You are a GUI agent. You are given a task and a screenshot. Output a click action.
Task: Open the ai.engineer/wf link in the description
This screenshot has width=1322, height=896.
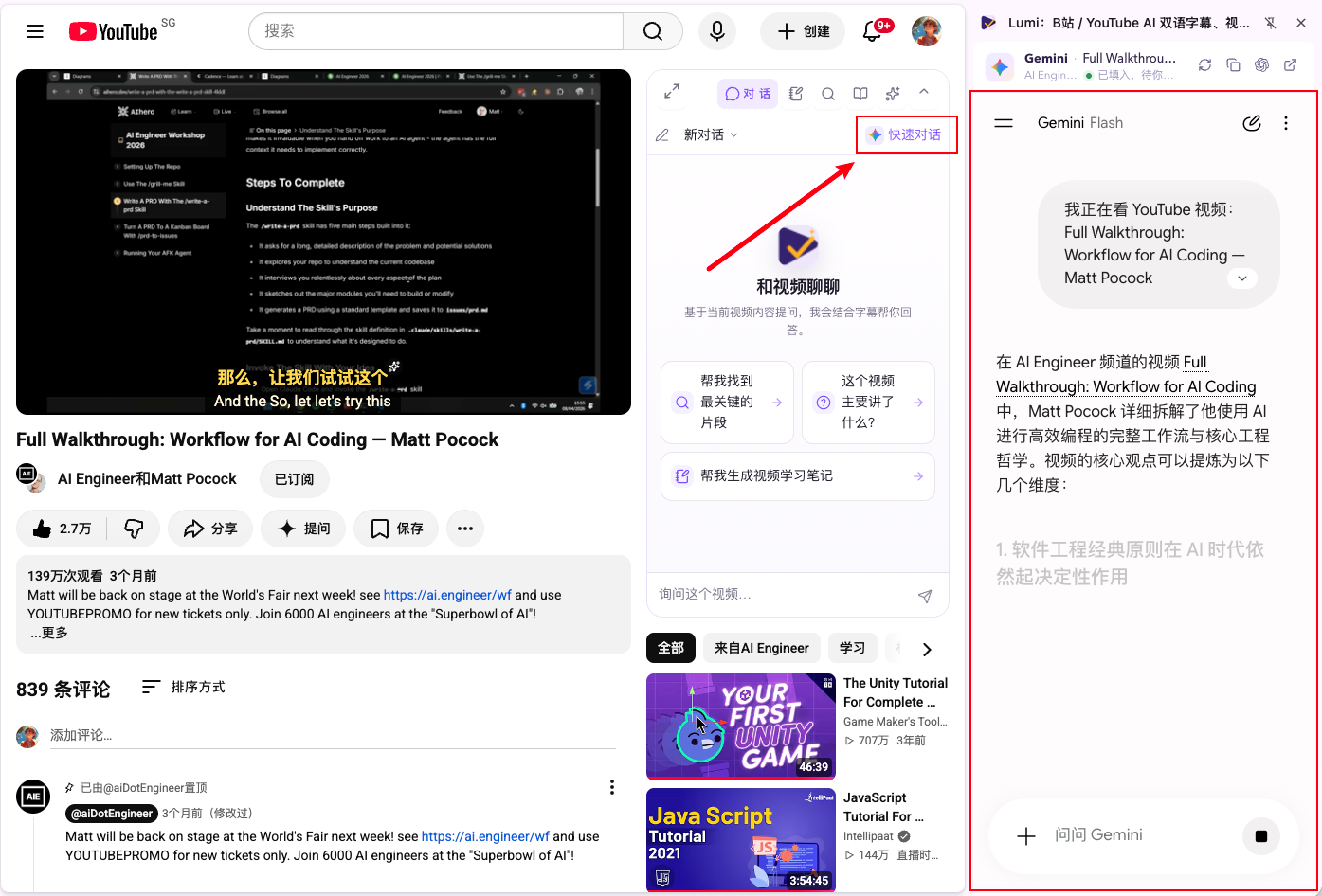pos(447,595)
